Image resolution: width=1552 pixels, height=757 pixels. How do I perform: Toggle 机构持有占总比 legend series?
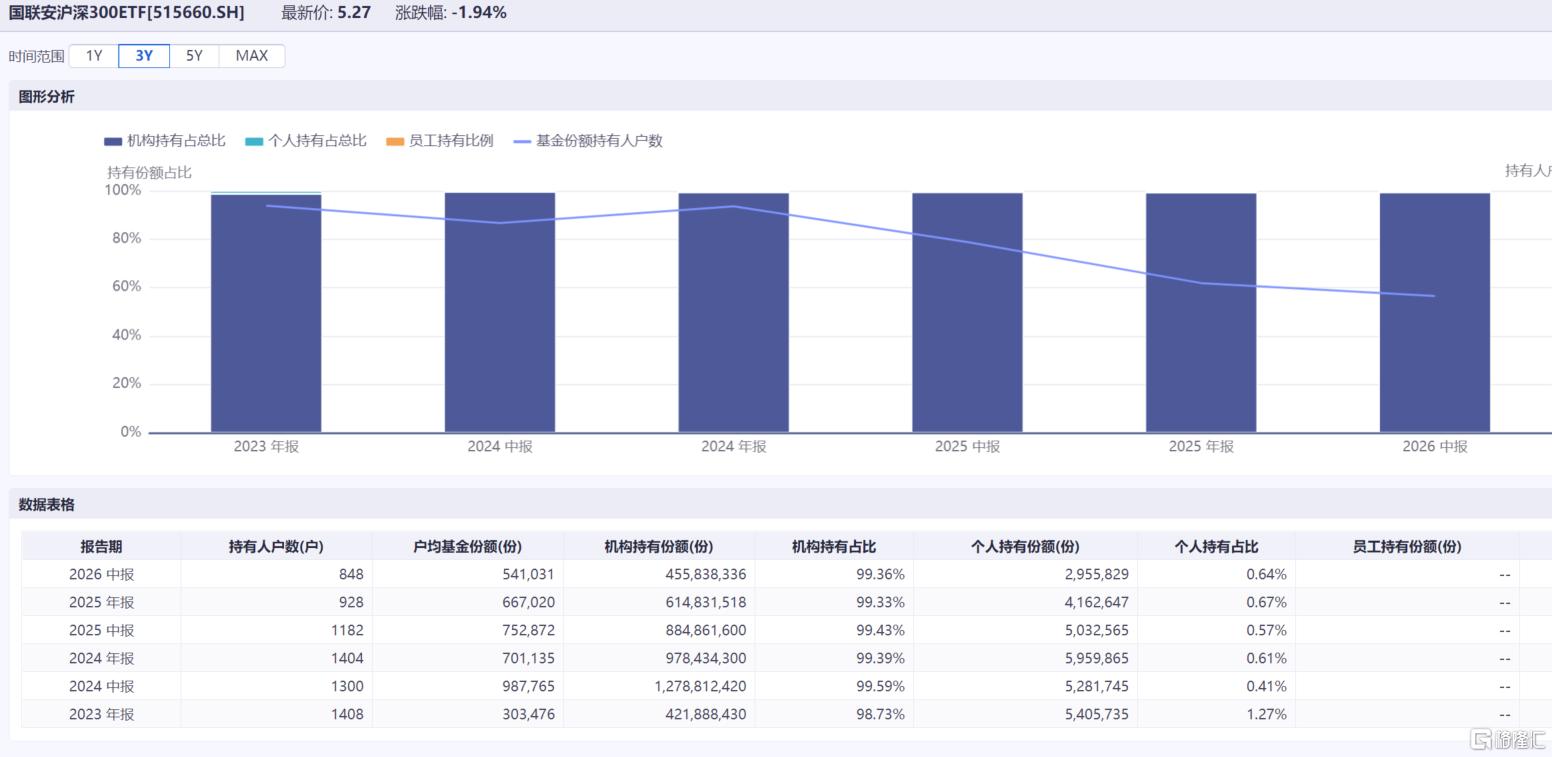point(165,141)
